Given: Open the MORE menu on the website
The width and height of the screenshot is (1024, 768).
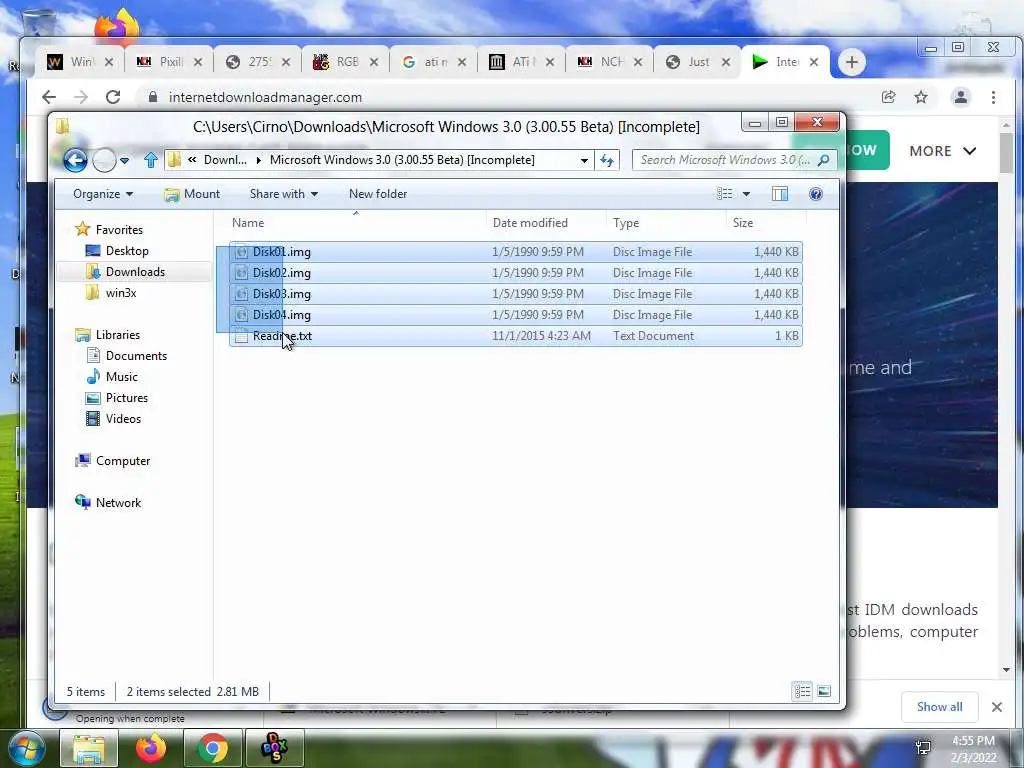Looking at the screenshot, I should pyautogui.click(x=942, y=151).
